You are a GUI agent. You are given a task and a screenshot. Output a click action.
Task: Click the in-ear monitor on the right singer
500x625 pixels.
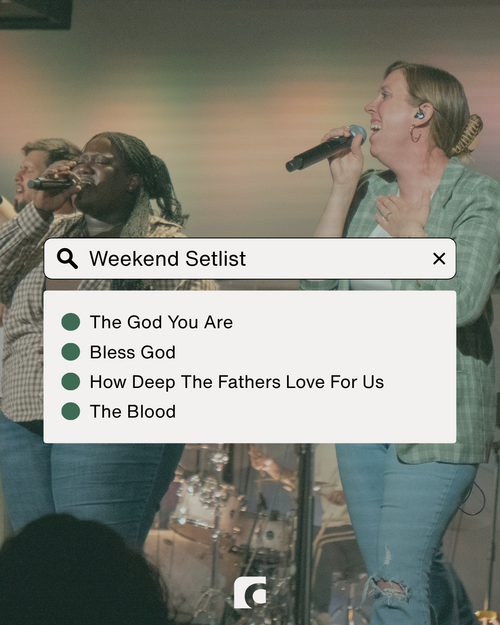point(420,115)
